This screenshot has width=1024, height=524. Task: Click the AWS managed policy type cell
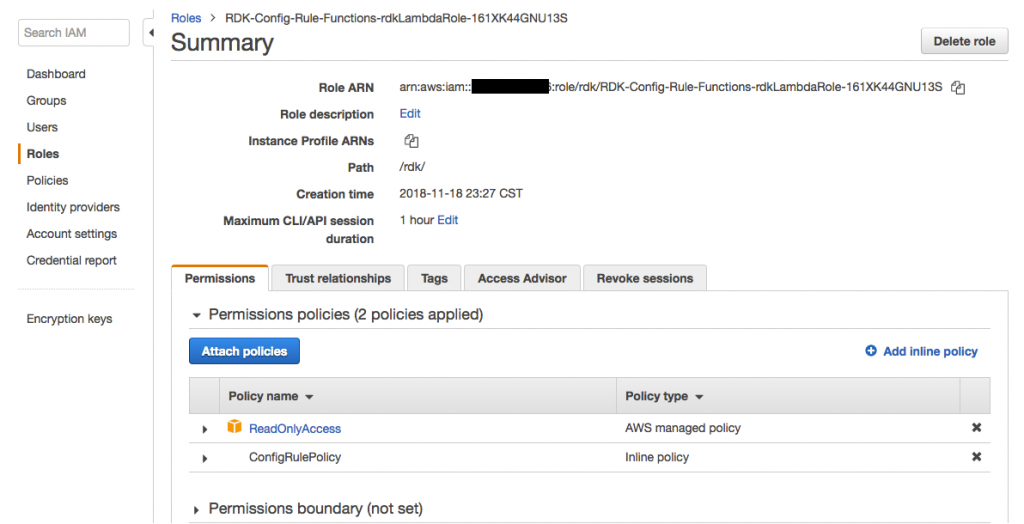coord(683,428)
